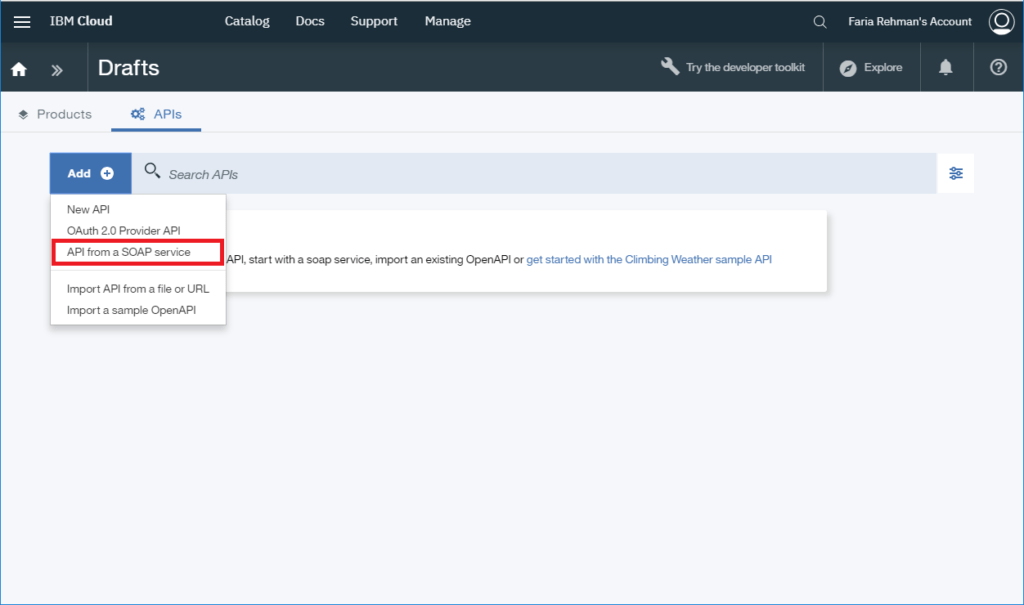Screen dimensions: 1024x605
Task: Click the IBM Cloud logo
Action: point(81,21)
